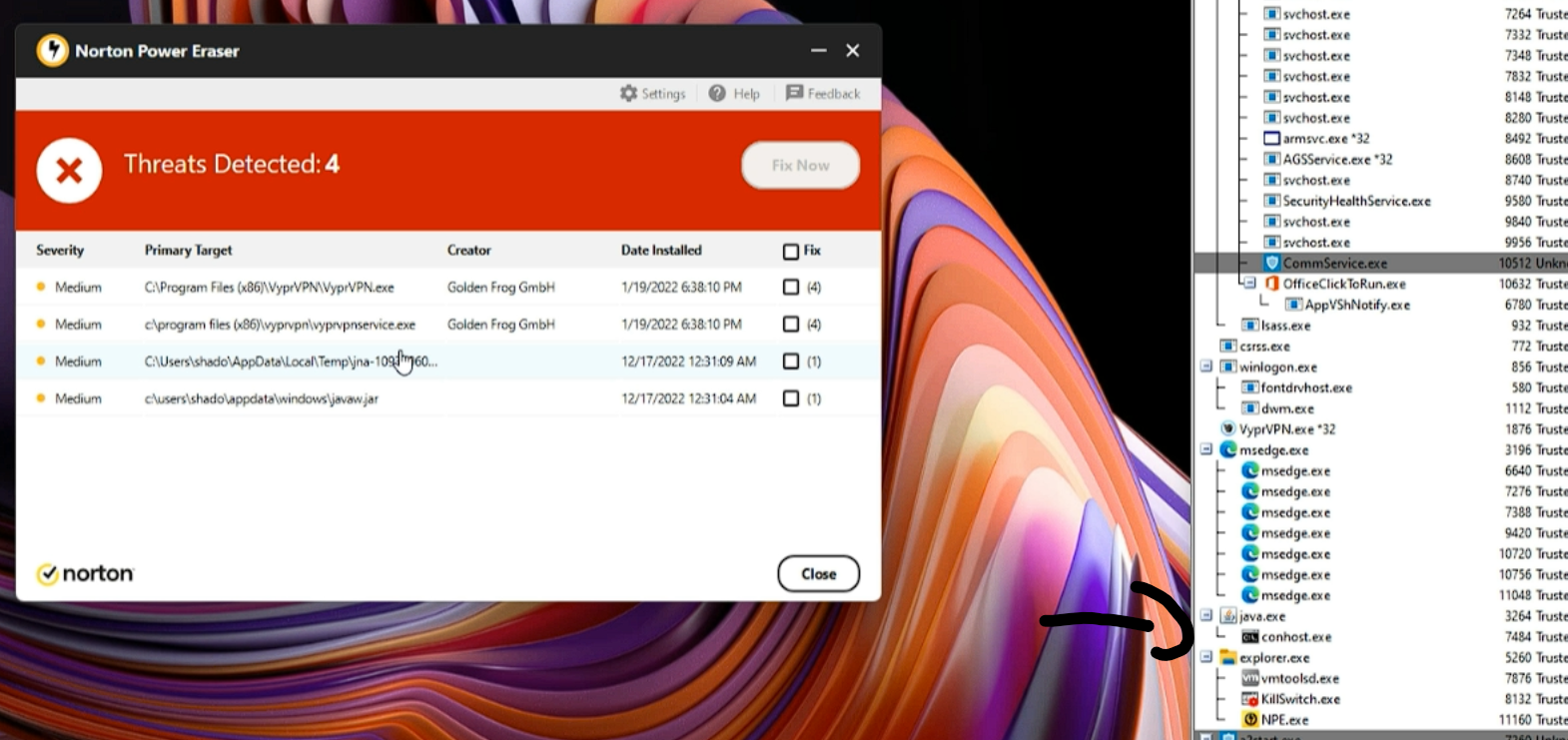
Task: Click the fontdrvhost.exe process icon
Action: [1249, 387]
